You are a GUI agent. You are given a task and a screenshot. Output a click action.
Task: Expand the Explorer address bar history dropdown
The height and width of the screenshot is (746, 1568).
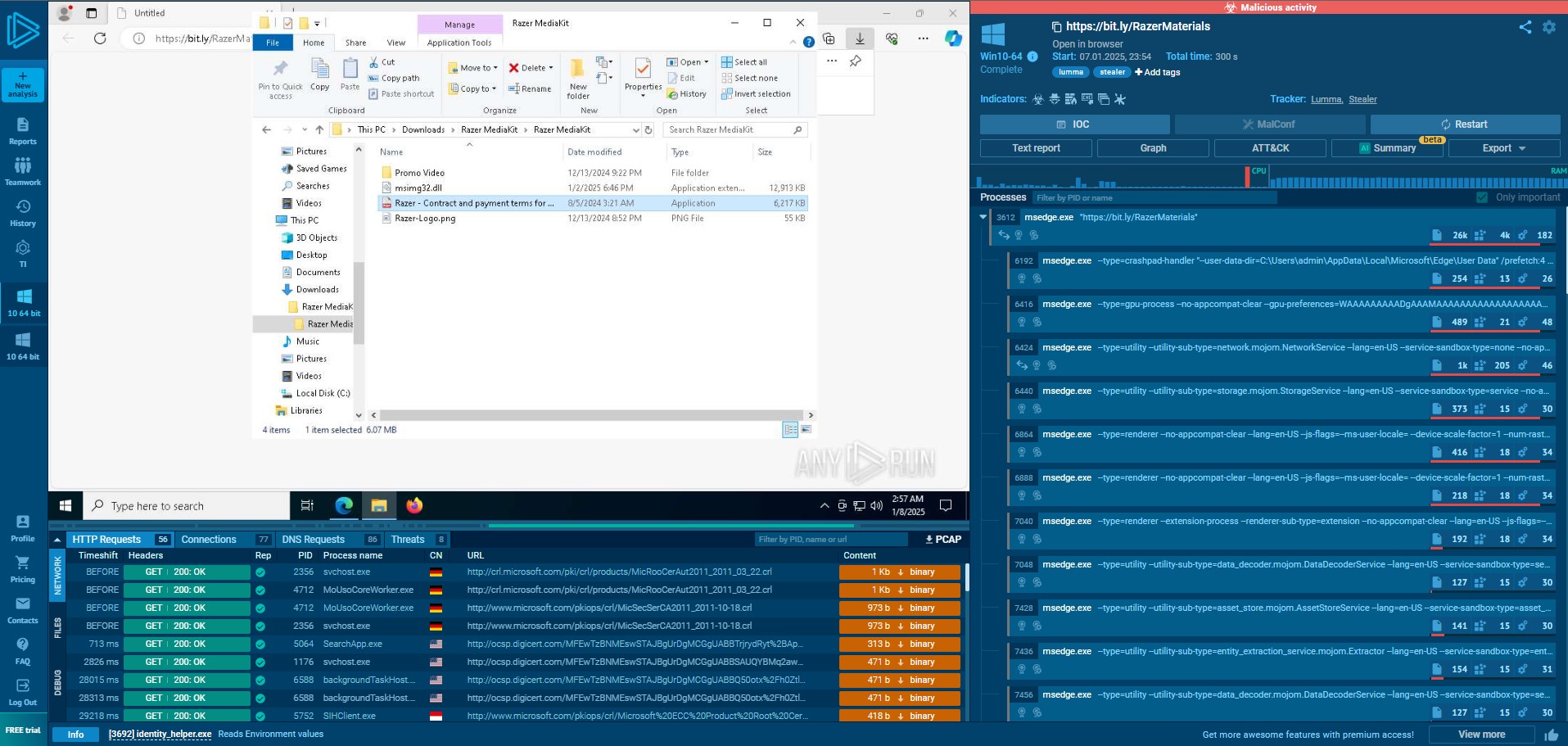(635, 129)
